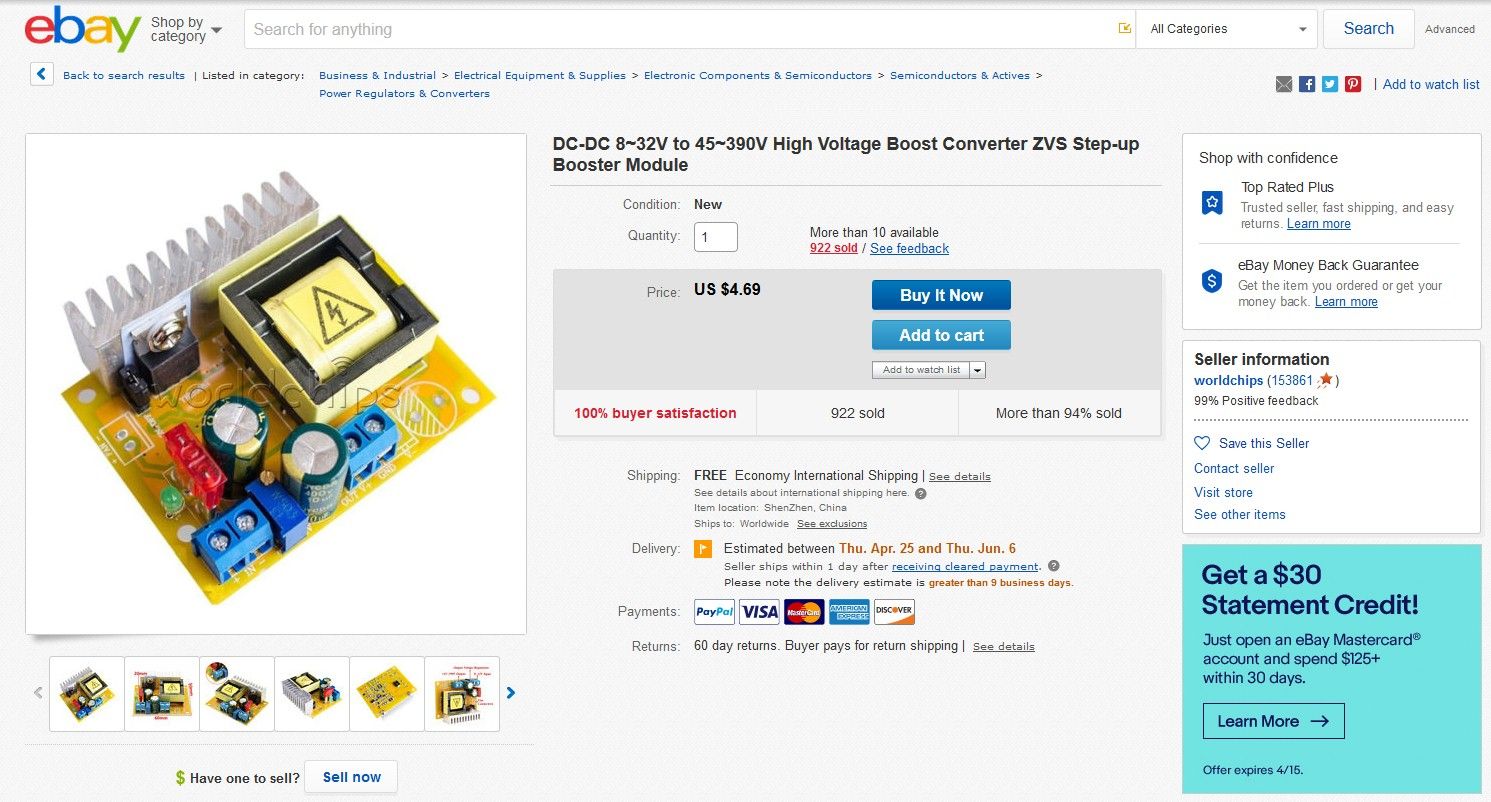Click the heart to save this seller
The height and width of the screenshot is (802, 1491).
coord(1202,443)
